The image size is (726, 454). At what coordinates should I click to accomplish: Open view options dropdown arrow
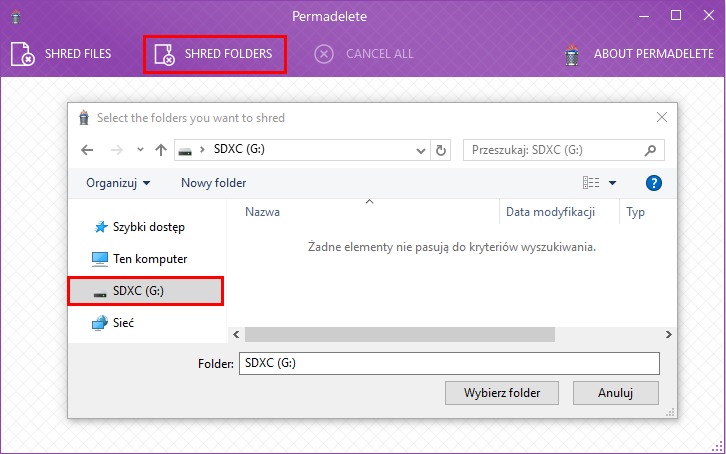tap(612, 183)
